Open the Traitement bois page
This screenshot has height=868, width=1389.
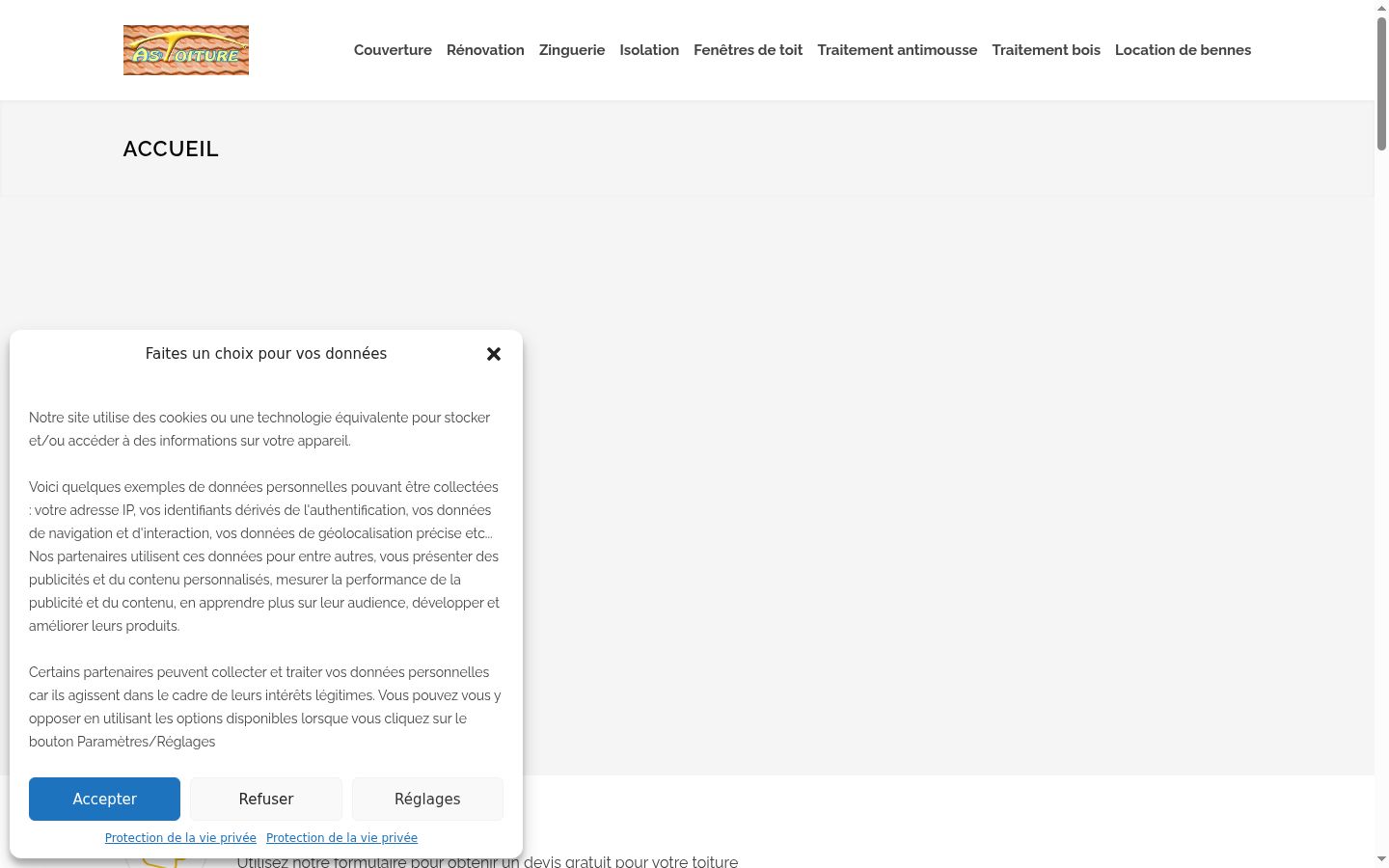(x=1046, y=50)
